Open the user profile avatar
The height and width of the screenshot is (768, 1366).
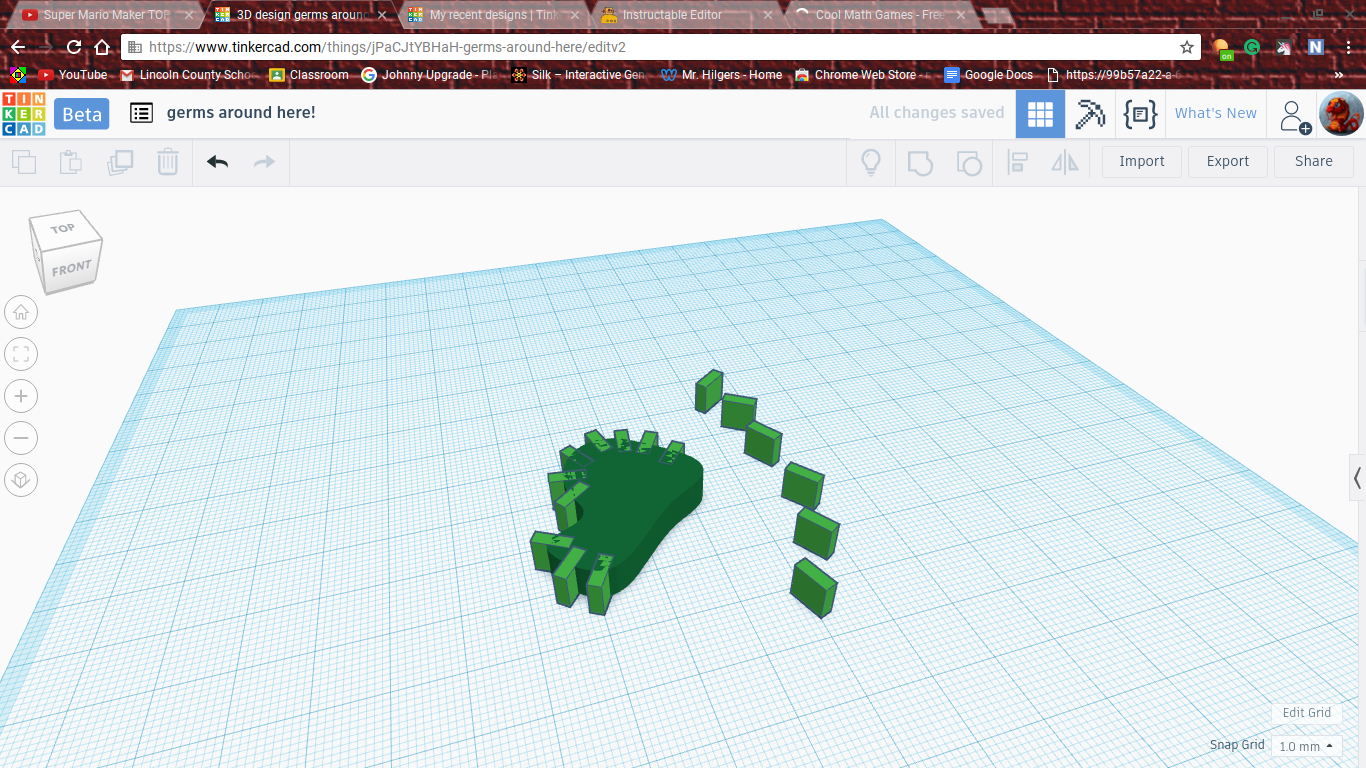coord(1341,114)
